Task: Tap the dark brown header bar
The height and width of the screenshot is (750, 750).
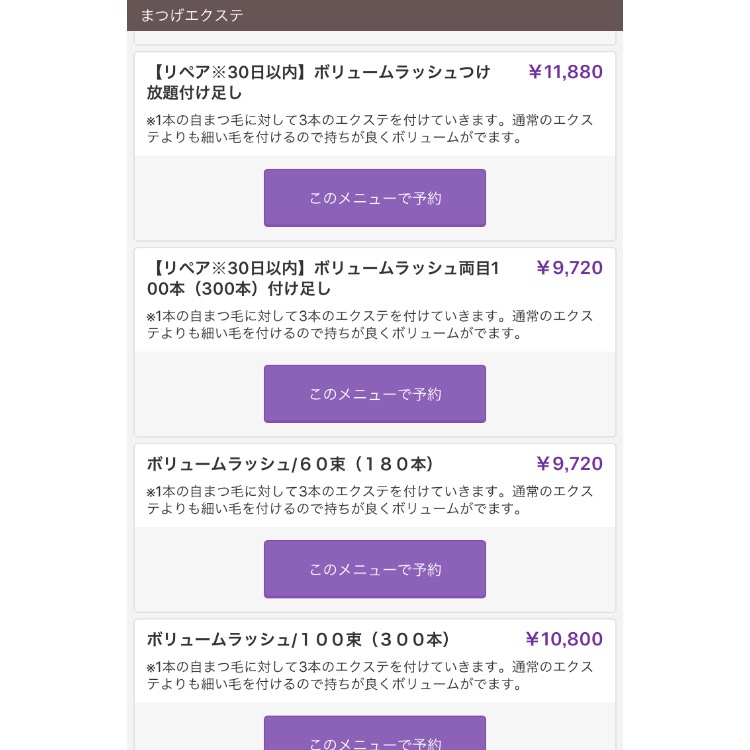Action: 450,15
